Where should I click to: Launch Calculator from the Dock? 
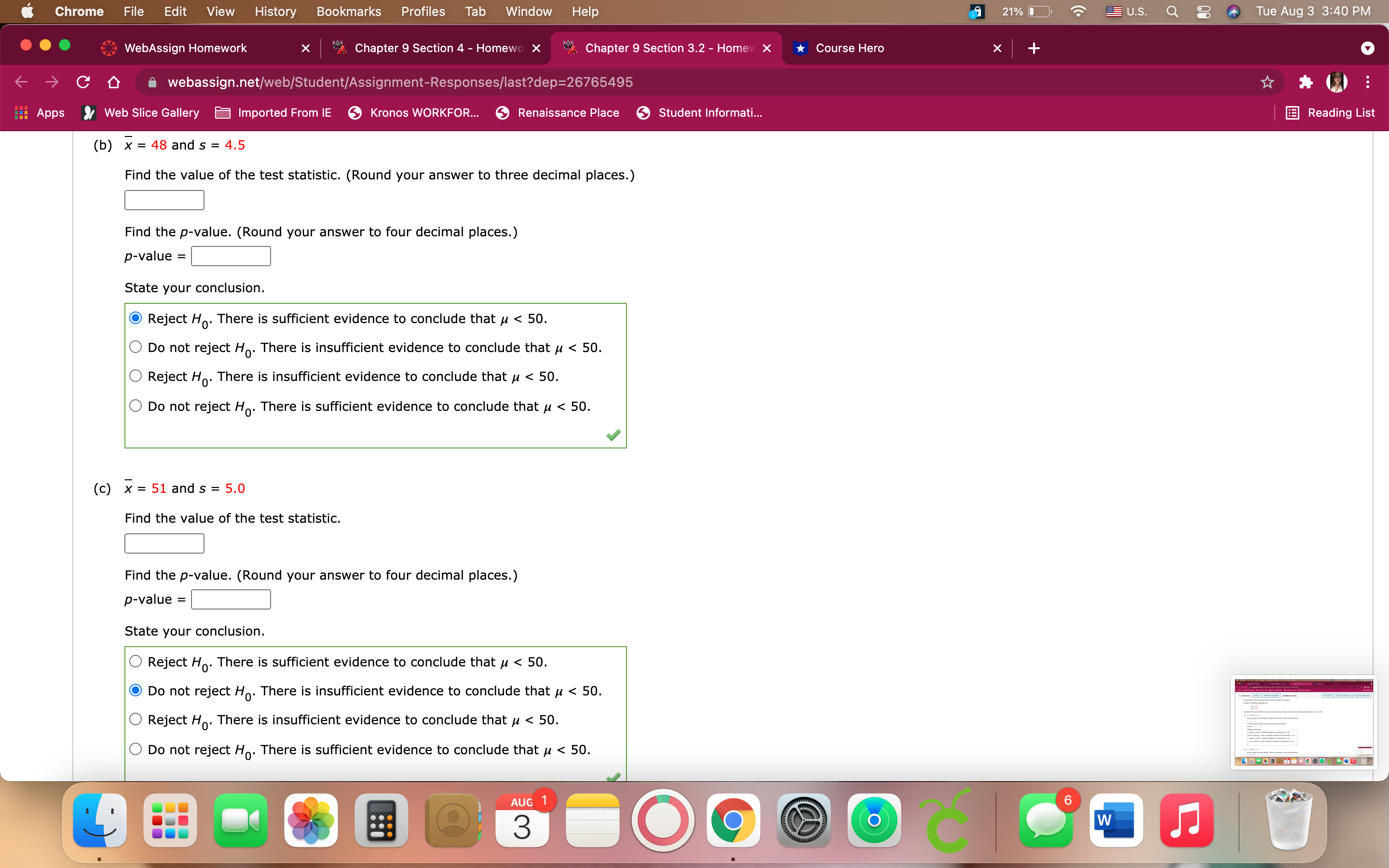coord(381,820)
